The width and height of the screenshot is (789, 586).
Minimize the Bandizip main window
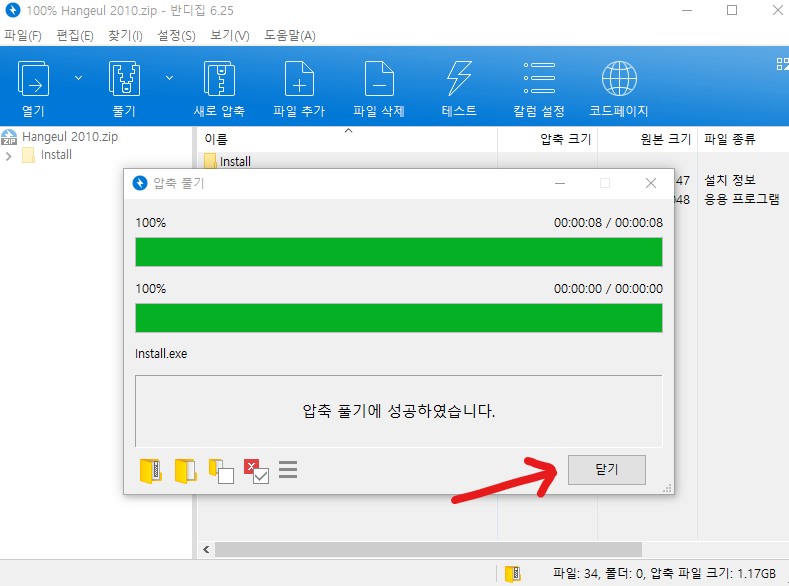pos(687,10)
